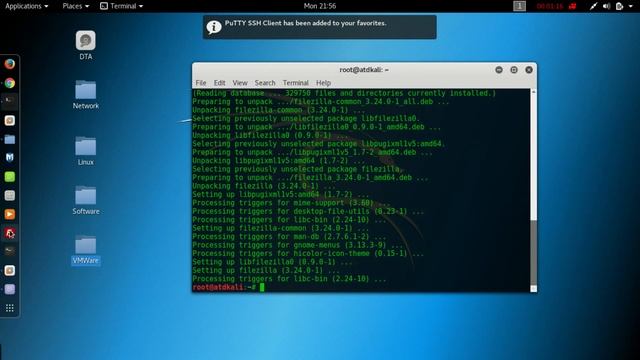Screen dimensions: 640x360
Task: Open the Files folder icon in the dock
Action: 10,140
